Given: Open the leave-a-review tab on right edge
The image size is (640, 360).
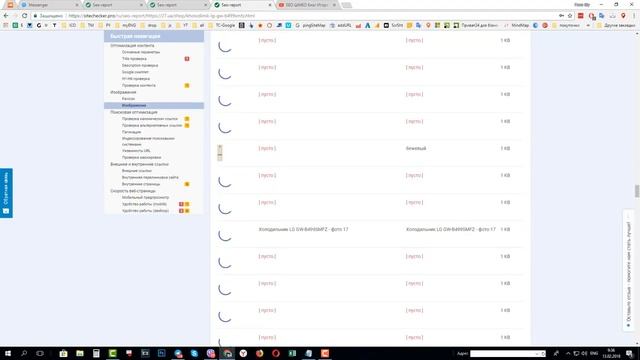Looking at the screenshot, I should click(629, 270).
